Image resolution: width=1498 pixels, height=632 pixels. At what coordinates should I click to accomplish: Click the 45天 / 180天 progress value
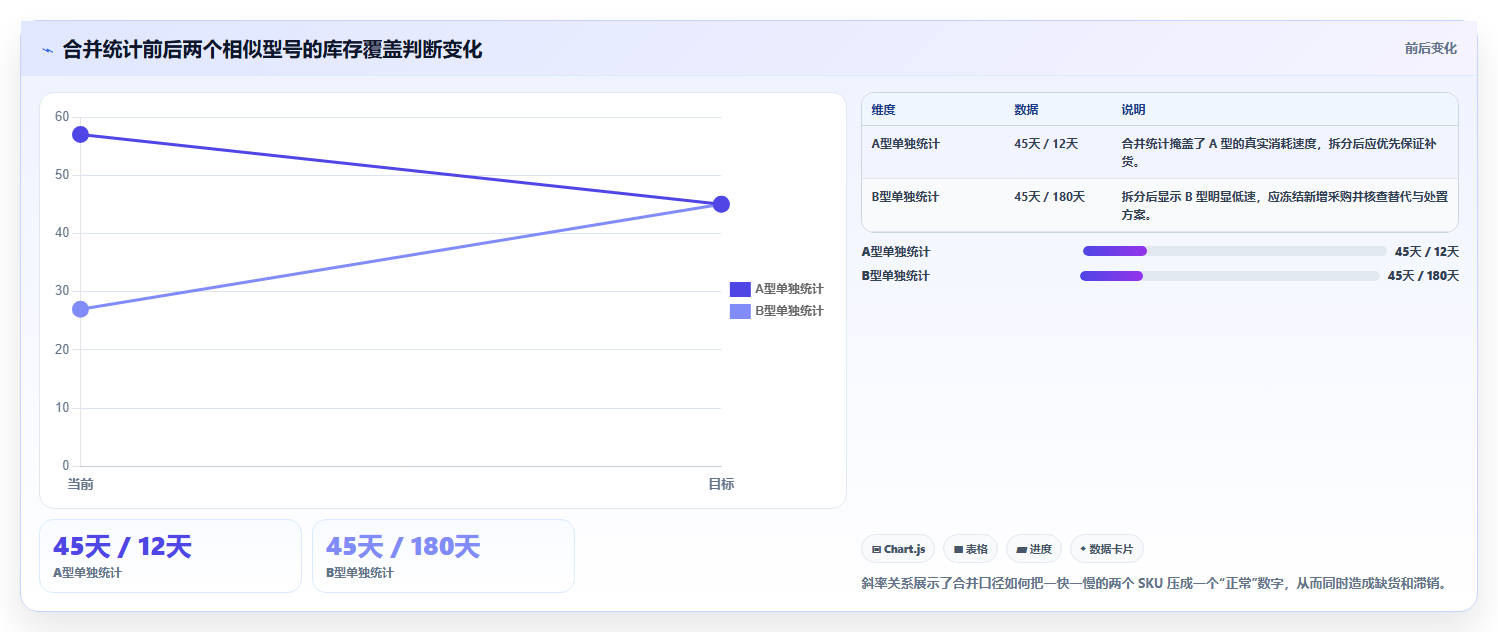1423,276
